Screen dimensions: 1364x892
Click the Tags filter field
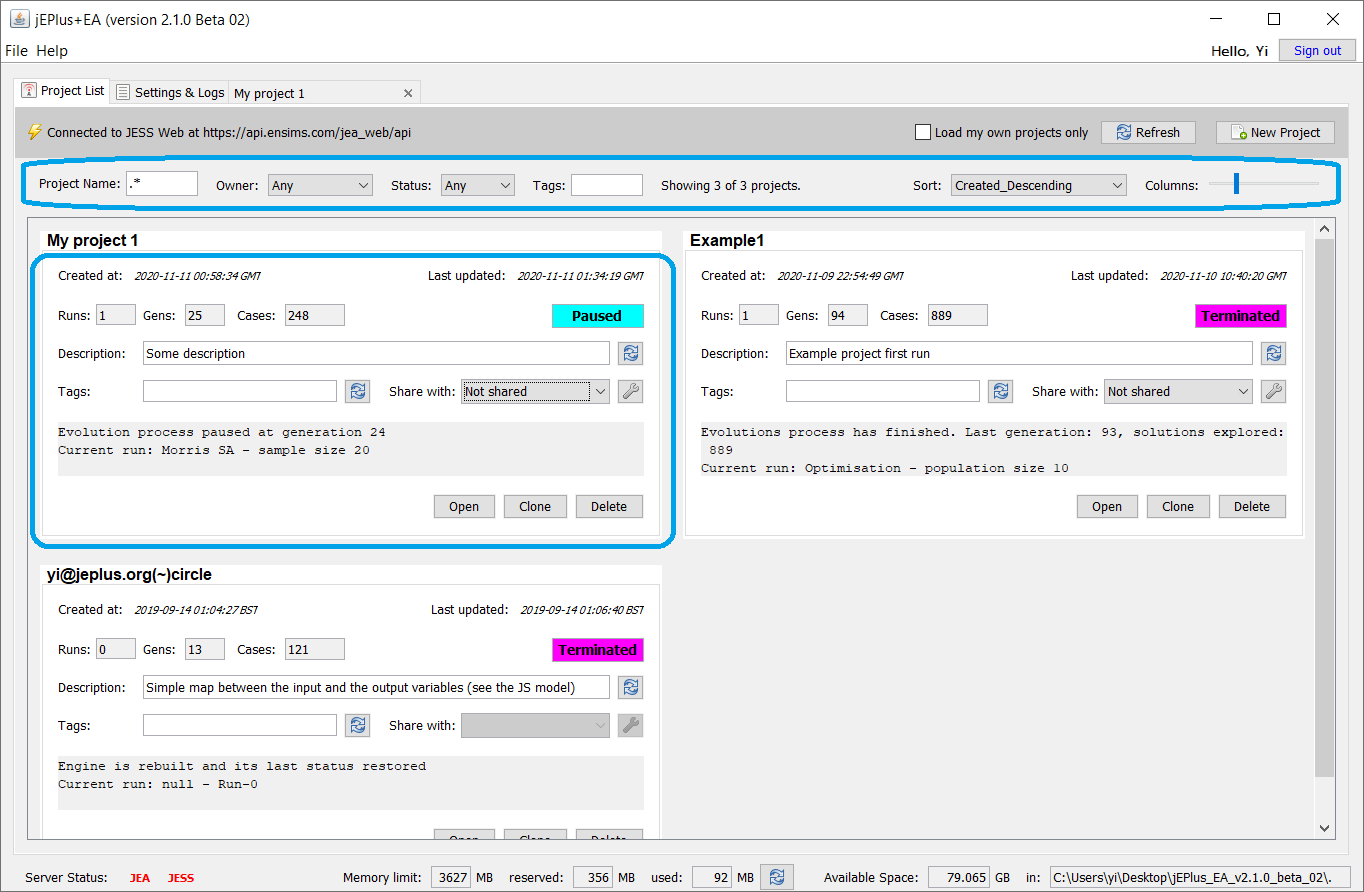(607, 185)
